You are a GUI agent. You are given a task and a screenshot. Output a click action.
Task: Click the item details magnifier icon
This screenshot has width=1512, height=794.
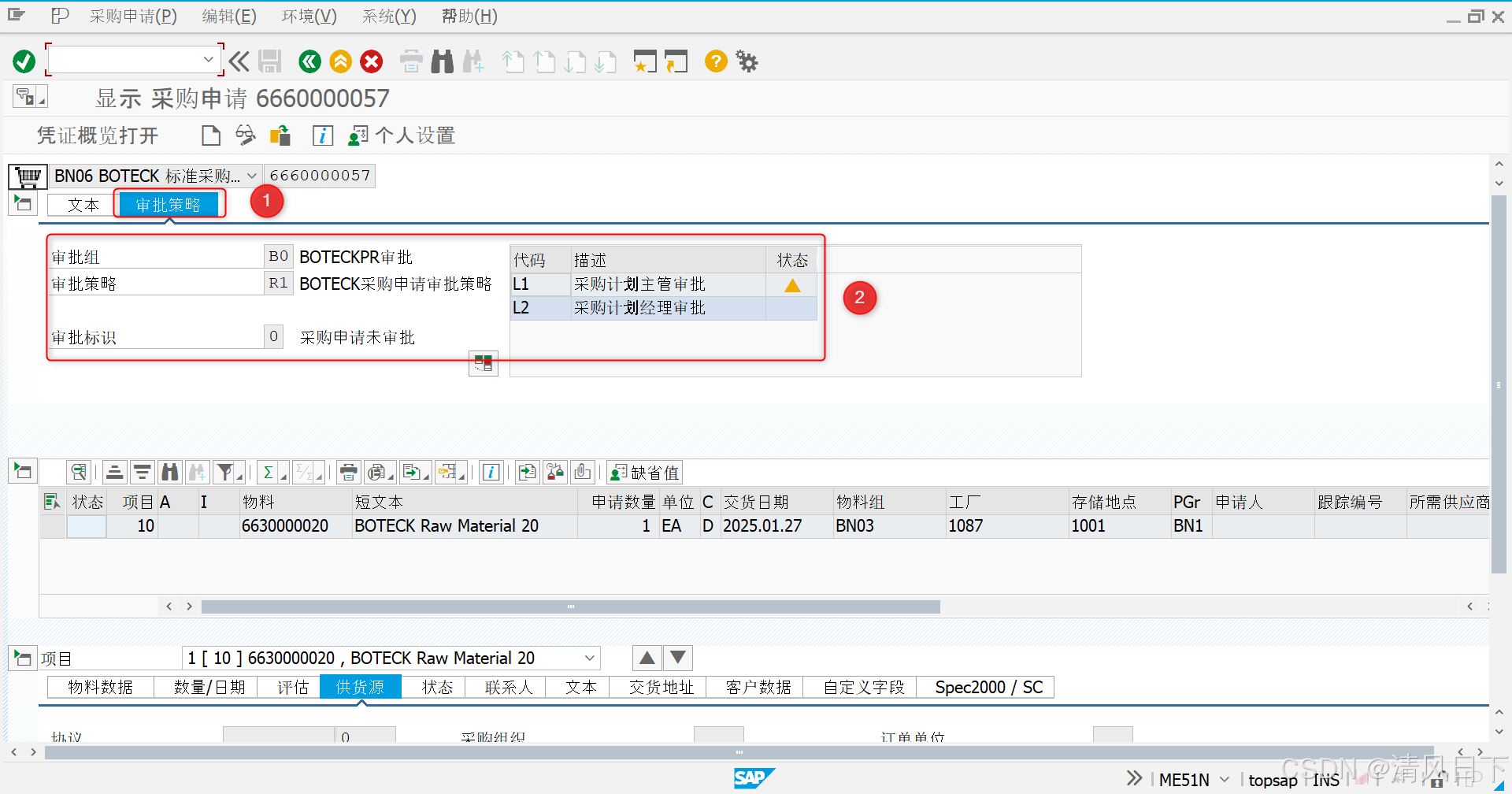coord(79,472)
